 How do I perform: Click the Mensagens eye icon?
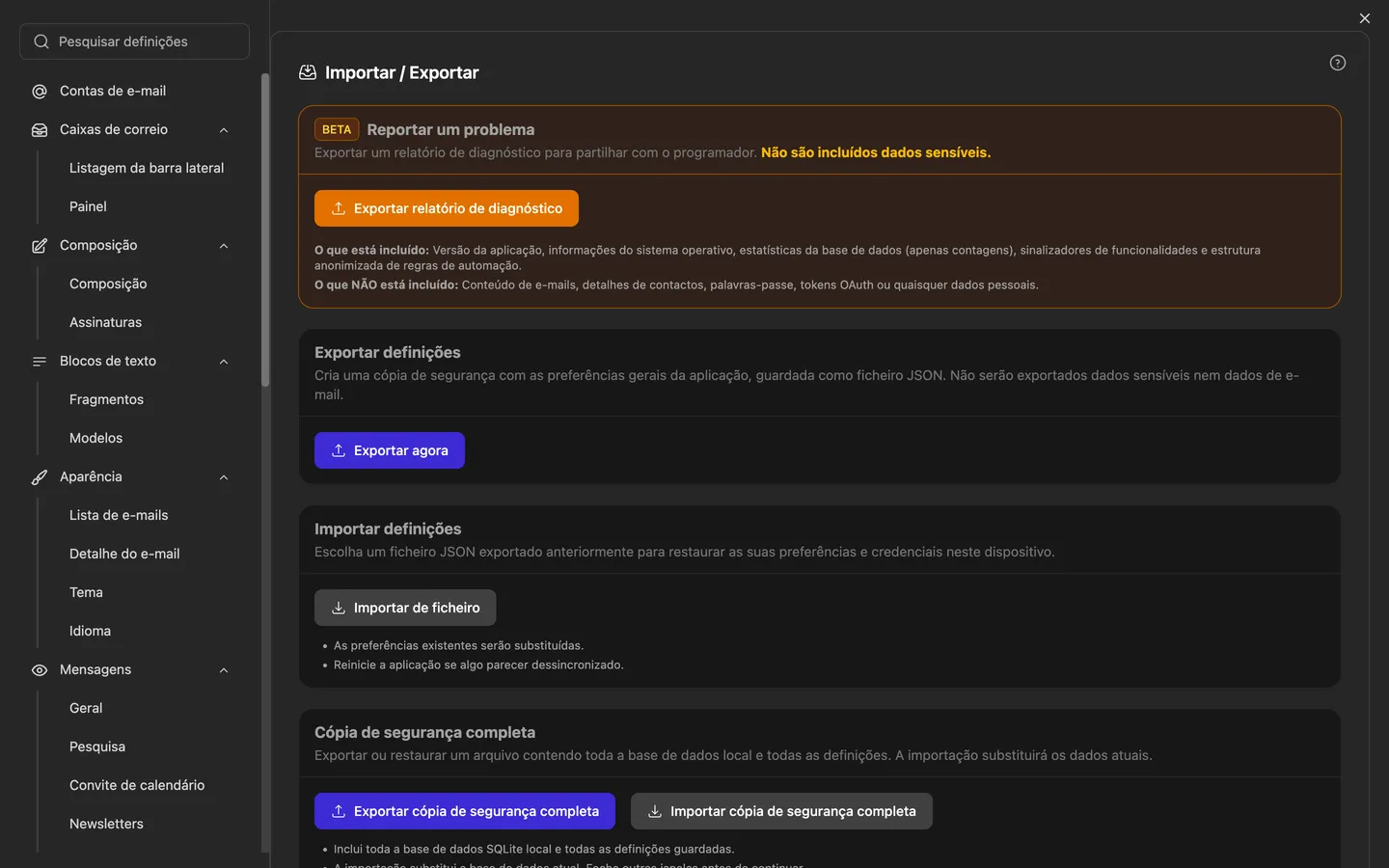click(40, 670)
